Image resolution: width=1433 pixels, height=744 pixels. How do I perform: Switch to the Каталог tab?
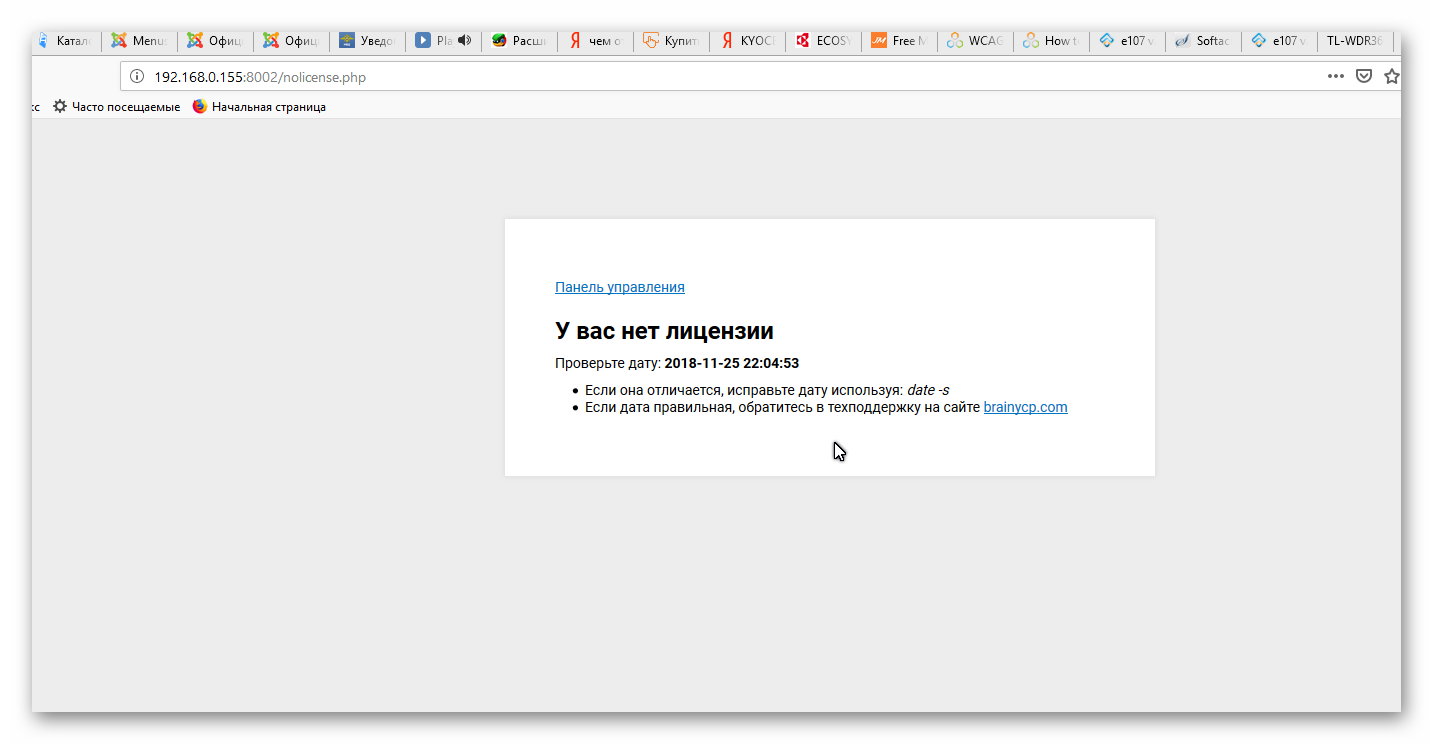(70, 41)
